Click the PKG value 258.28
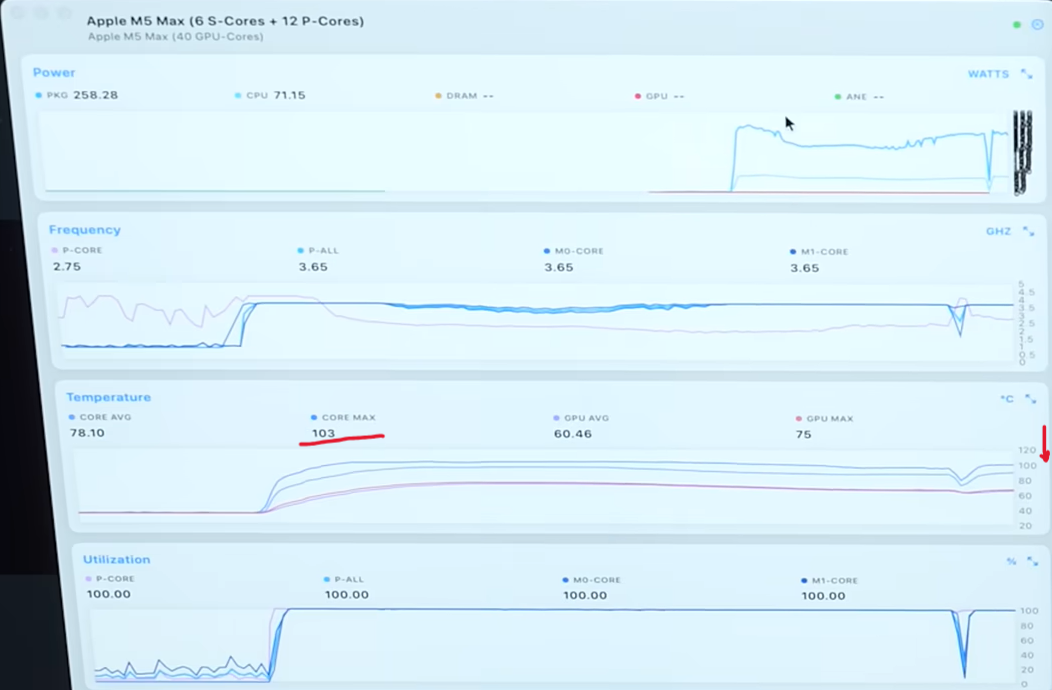This screenshot has width=1052, height=690. tap(96, 95)
